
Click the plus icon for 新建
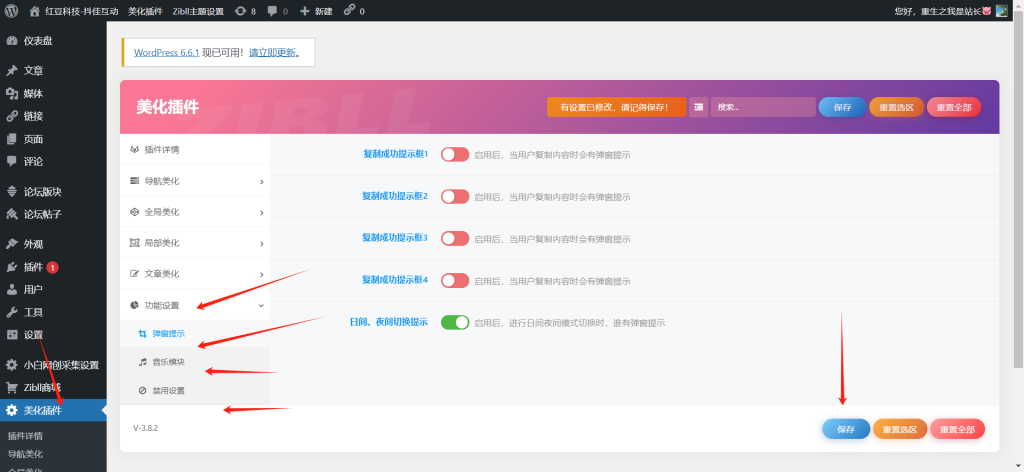point(304,10)
